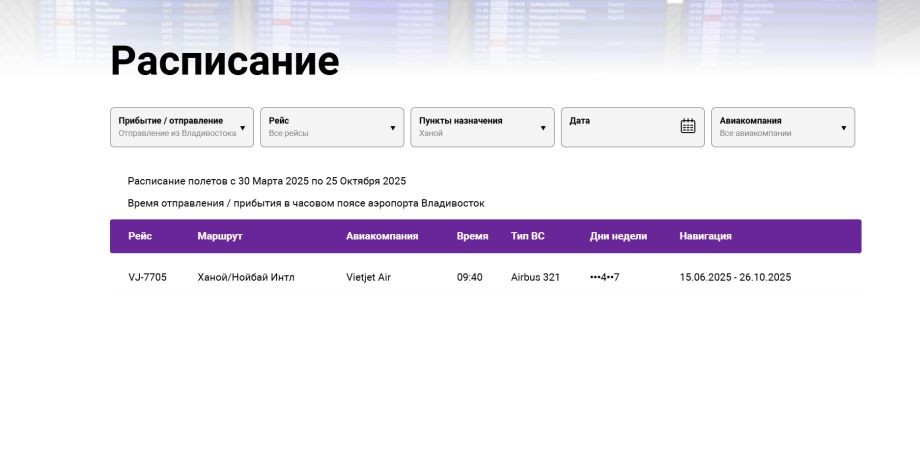Open destination dropdown showing Ханой
This screenshot has width=920, height=449.
tap(475, 127)
